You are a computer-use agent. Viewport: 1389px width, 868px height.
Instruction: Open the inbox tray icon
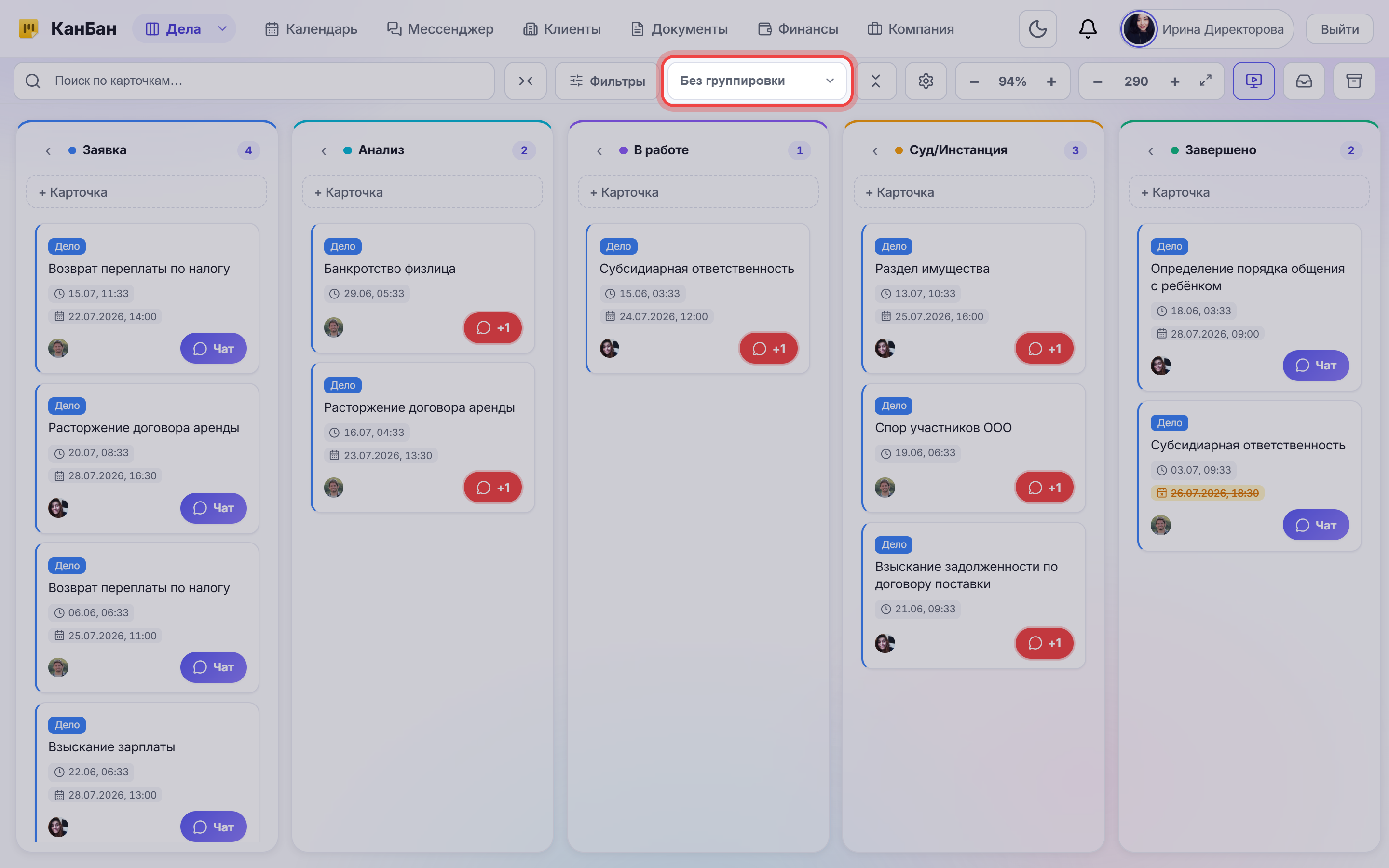click(x=1304, y=81)
